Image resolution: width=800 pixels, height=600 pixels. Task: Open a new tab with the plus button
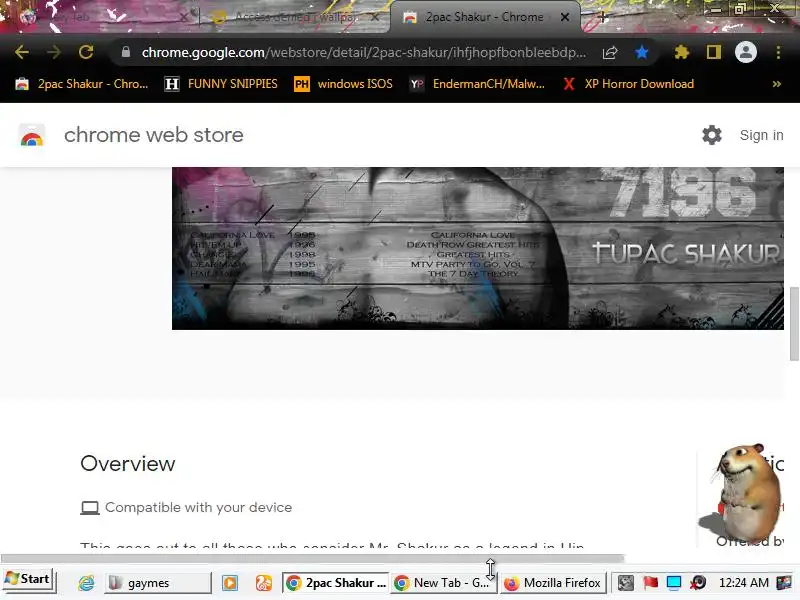coord(603,17)
